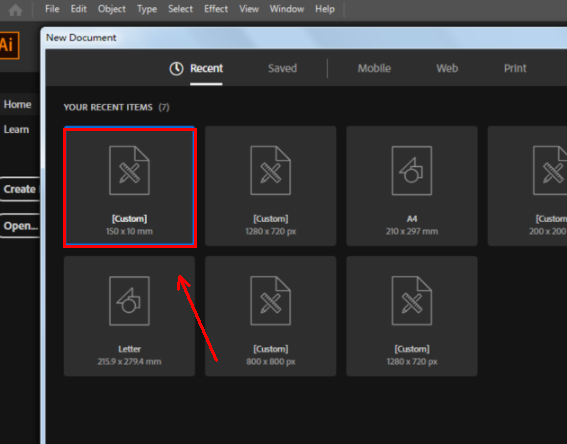Choose the Letter 215.9 x 279.4 mm preset
The height and width of the screenshot is (444, 567).
pyautogui.click(x=129, y=316)
